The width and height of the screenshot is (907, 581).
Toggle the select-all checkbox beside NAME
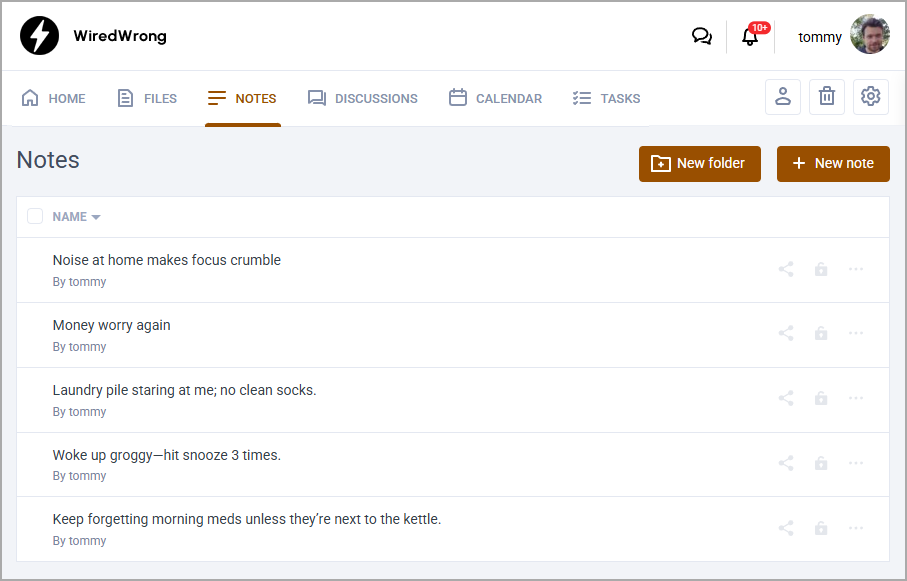tap(35, 217)
